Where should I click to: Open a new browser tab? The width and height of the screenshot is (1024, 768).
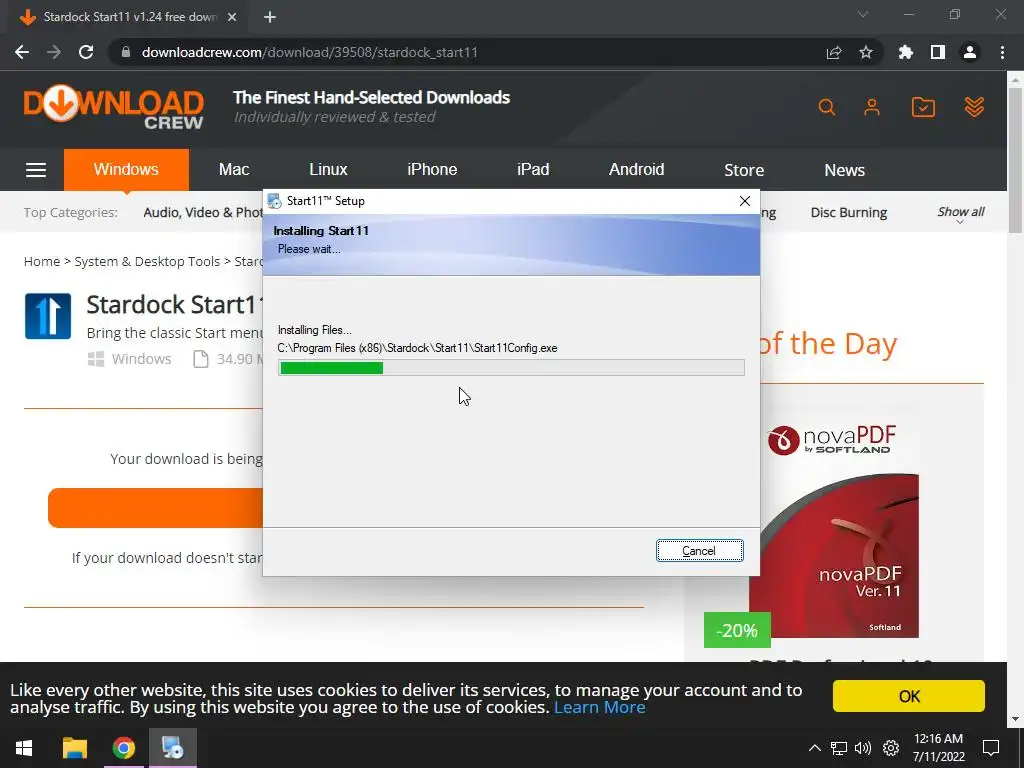[270, 17]
